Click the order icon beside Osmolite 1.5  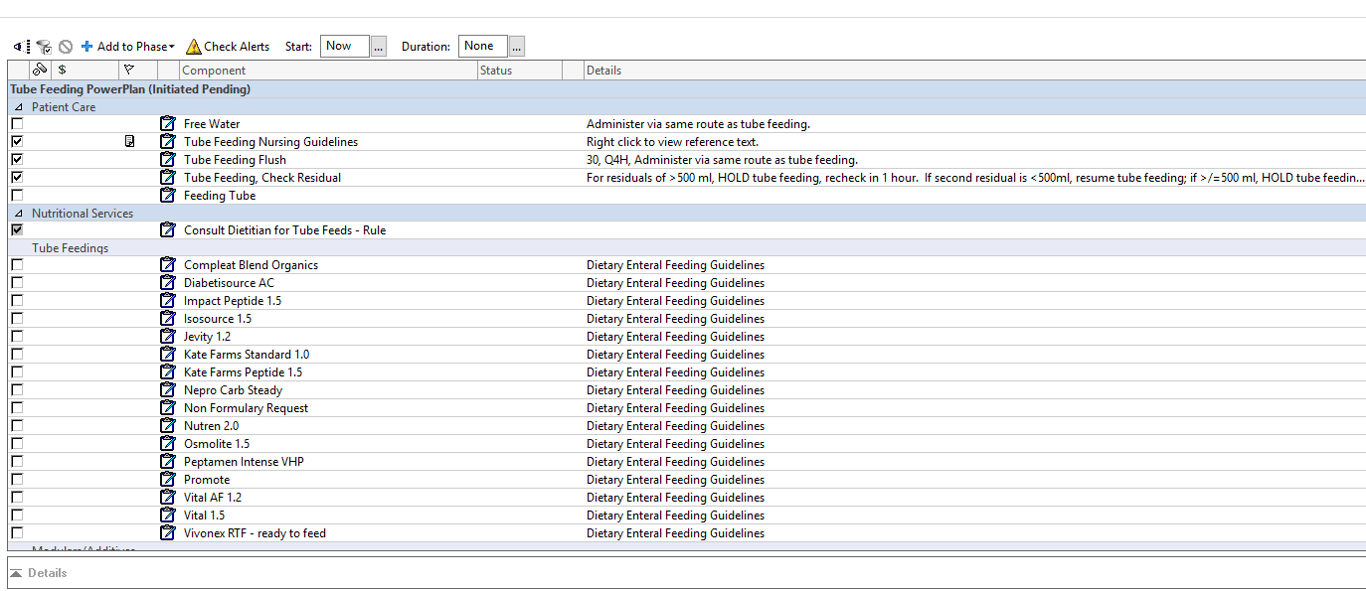168,444
